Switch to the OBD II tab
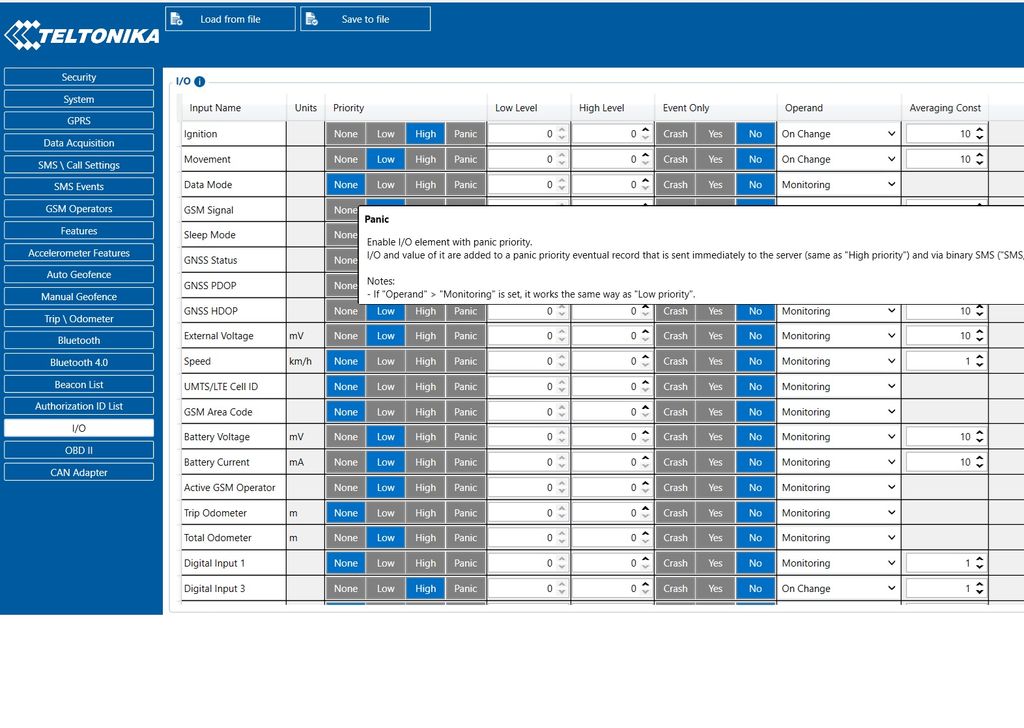Screen dimensions: 1024x728 coord(79,451)
